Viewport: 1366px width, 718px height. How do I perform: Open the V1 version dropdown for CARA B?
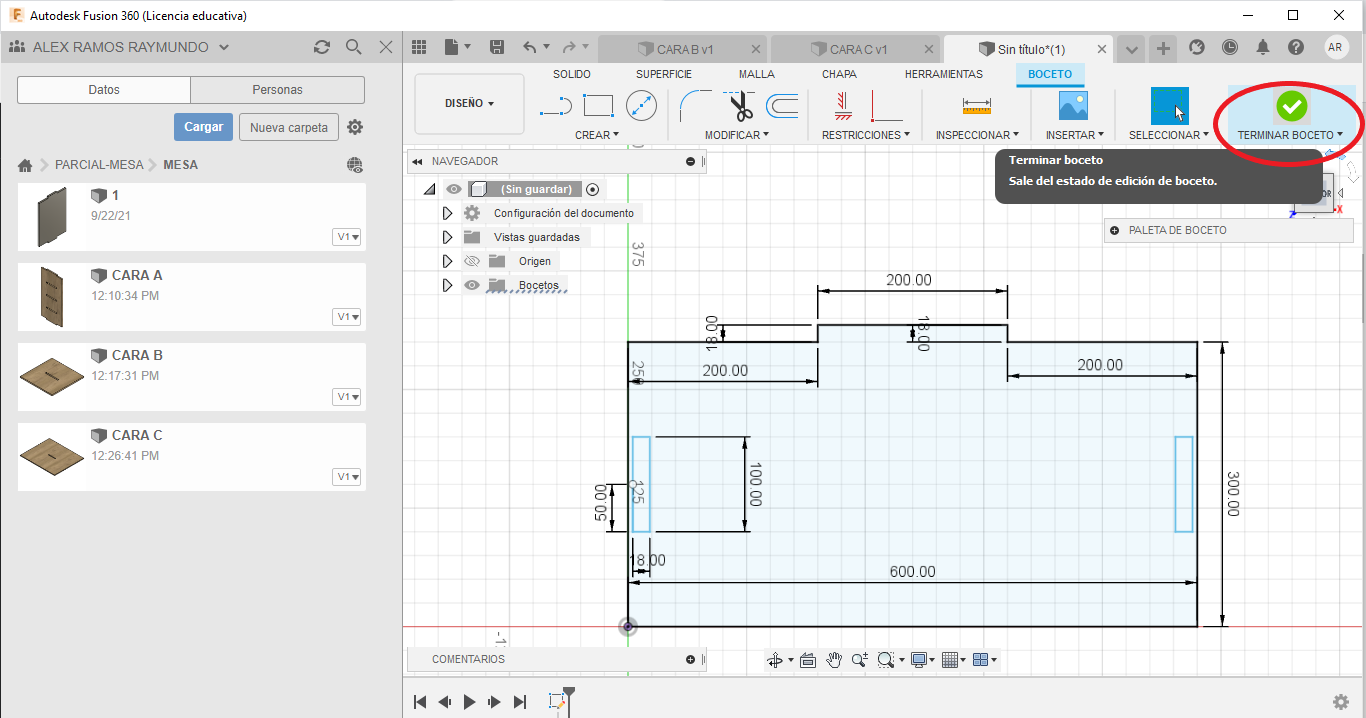click(x=348, y=397)
